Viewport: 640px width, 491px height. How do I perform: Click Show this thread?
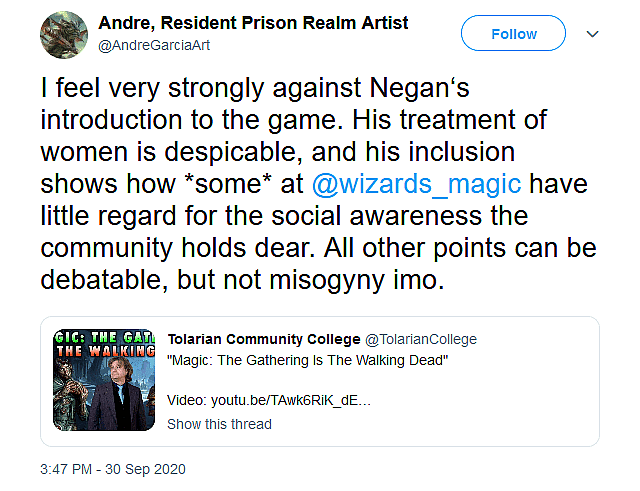click(219, 423)
